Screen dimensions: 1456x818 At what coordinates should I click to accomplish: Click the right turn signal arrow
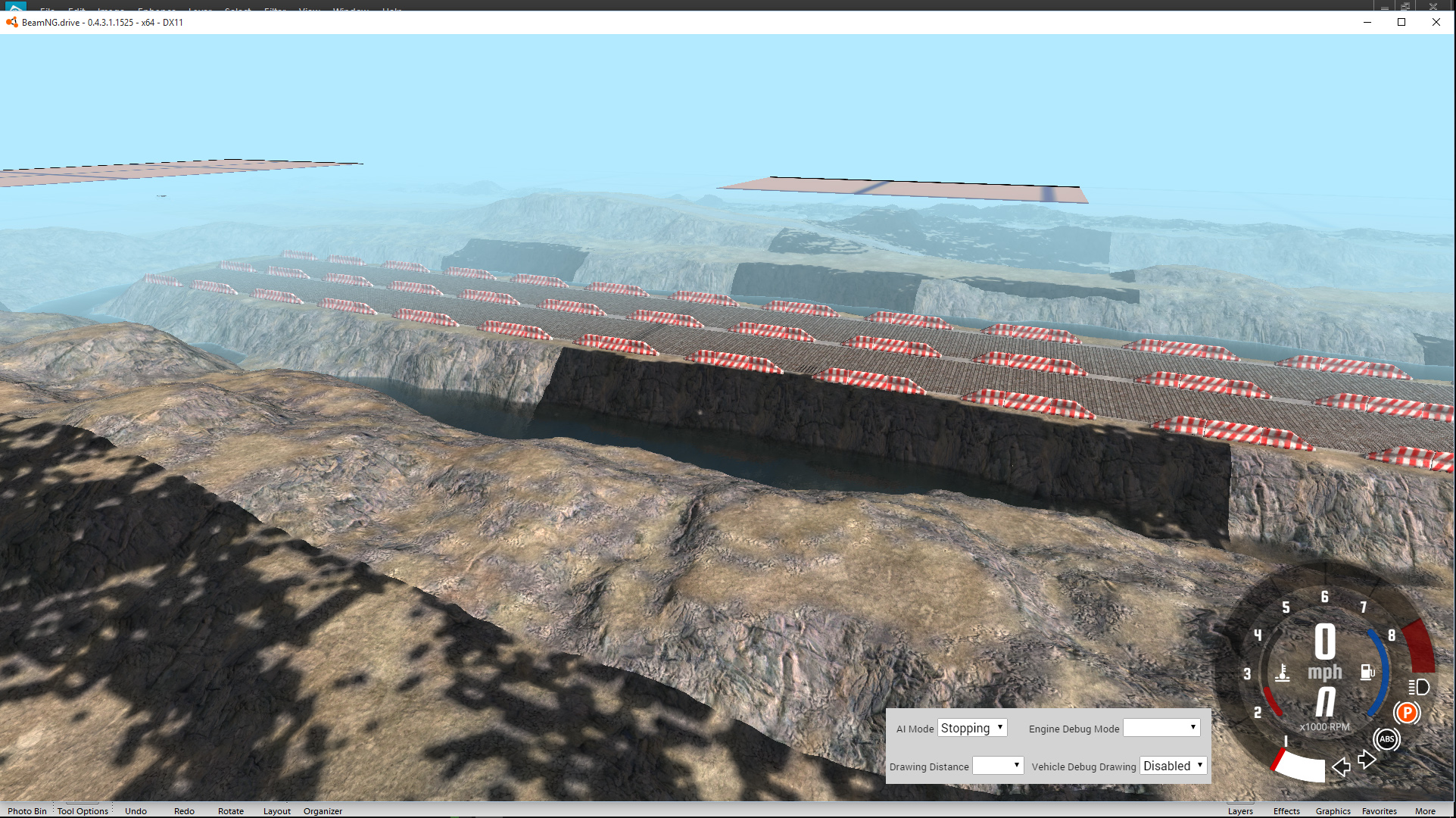1367,758
